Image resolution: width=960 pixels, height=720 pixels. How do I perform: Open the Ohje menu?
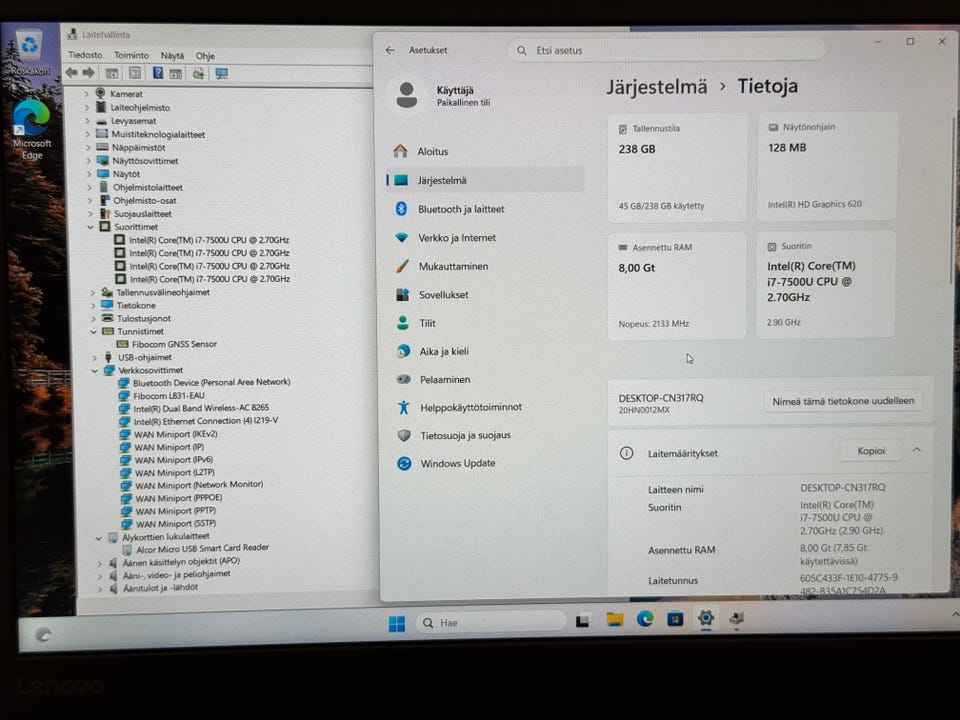click(205, 56)
